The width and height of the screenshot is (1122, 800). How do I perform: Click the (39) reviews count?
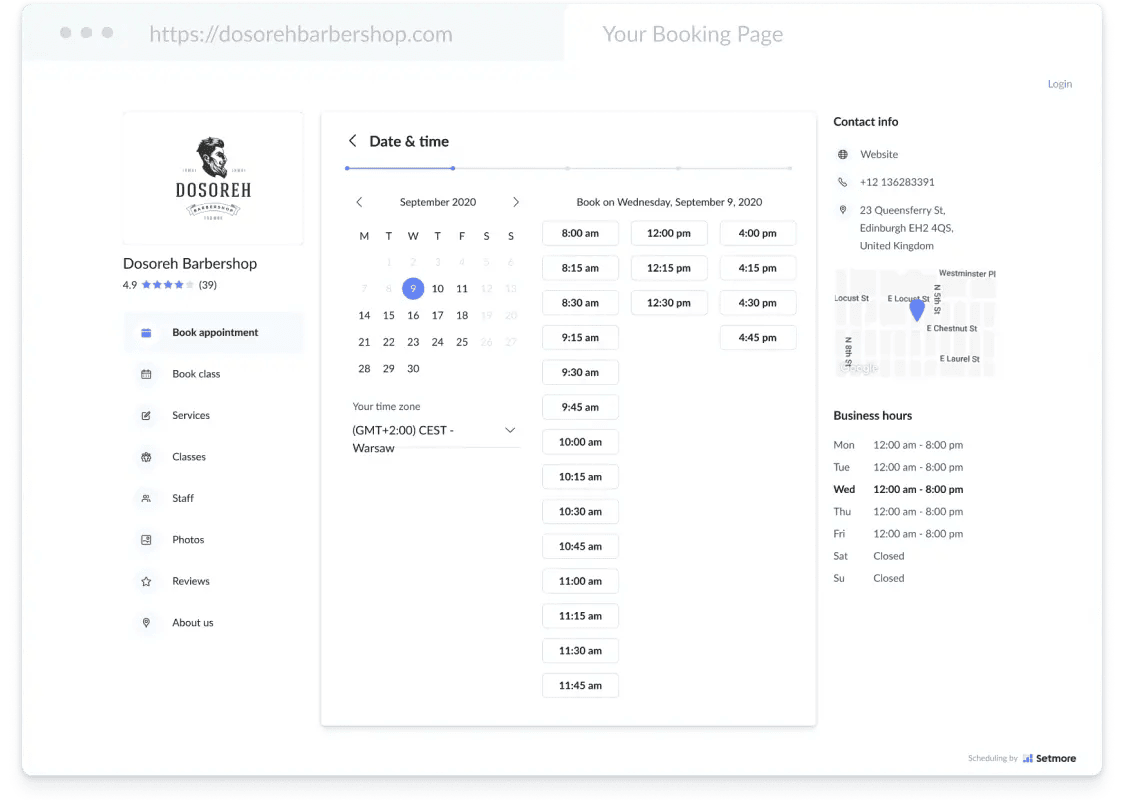(208, 285)
